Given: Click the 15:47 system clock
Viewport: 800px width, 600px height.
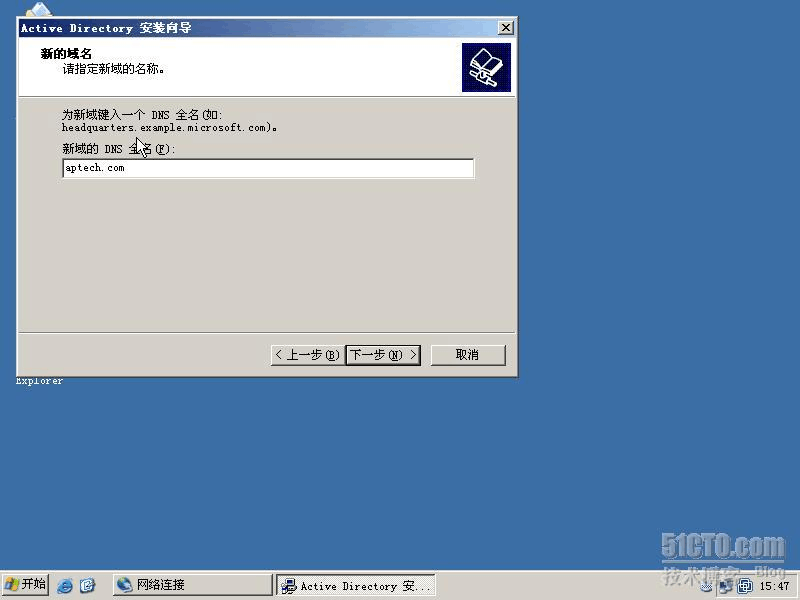Looking at the screenshot, I should [774, 586].
